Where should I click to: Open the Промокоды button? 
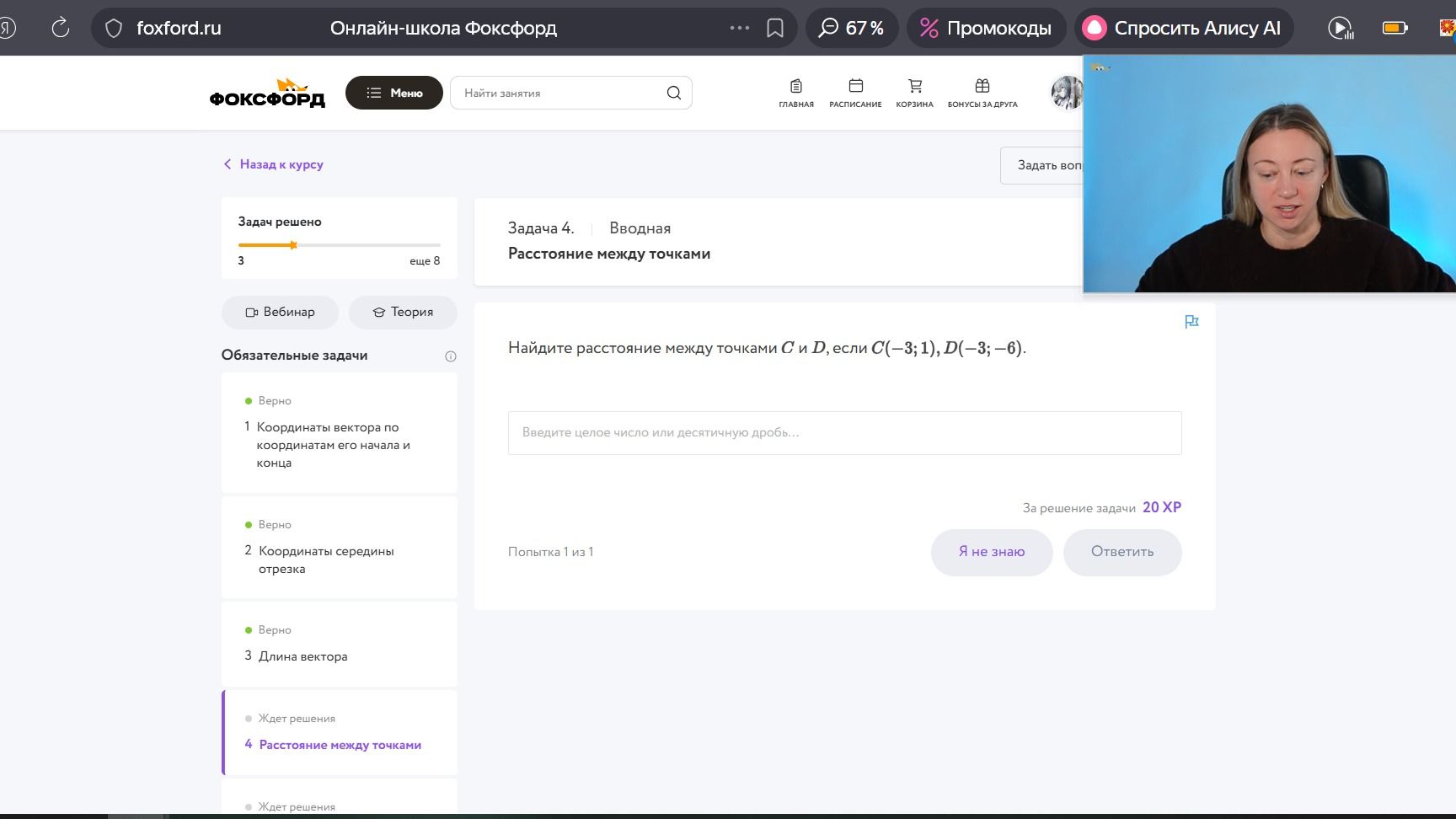[986, 28]
